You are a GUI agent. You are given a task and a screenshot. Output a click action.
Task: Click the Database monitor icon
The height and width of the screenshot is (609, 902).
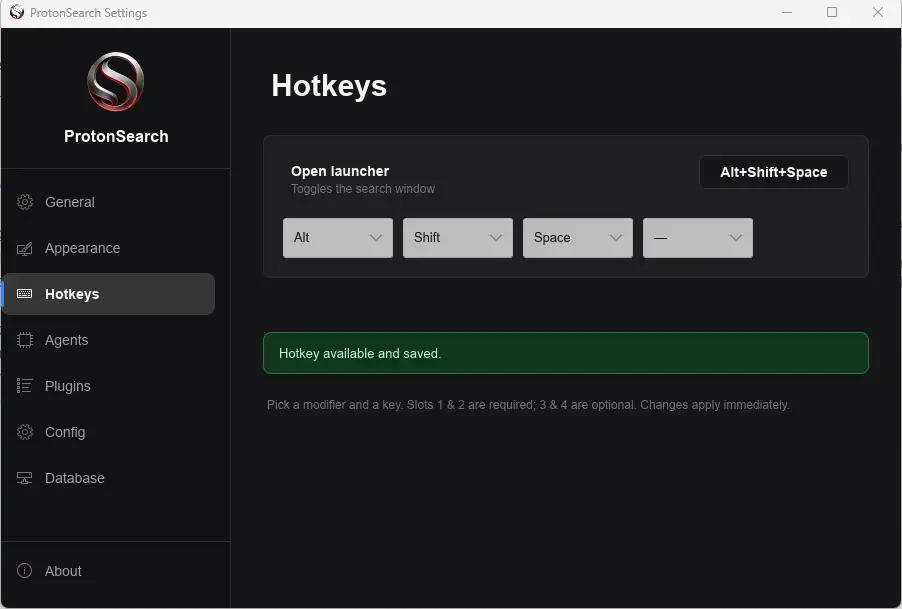(x=25, y=478)
